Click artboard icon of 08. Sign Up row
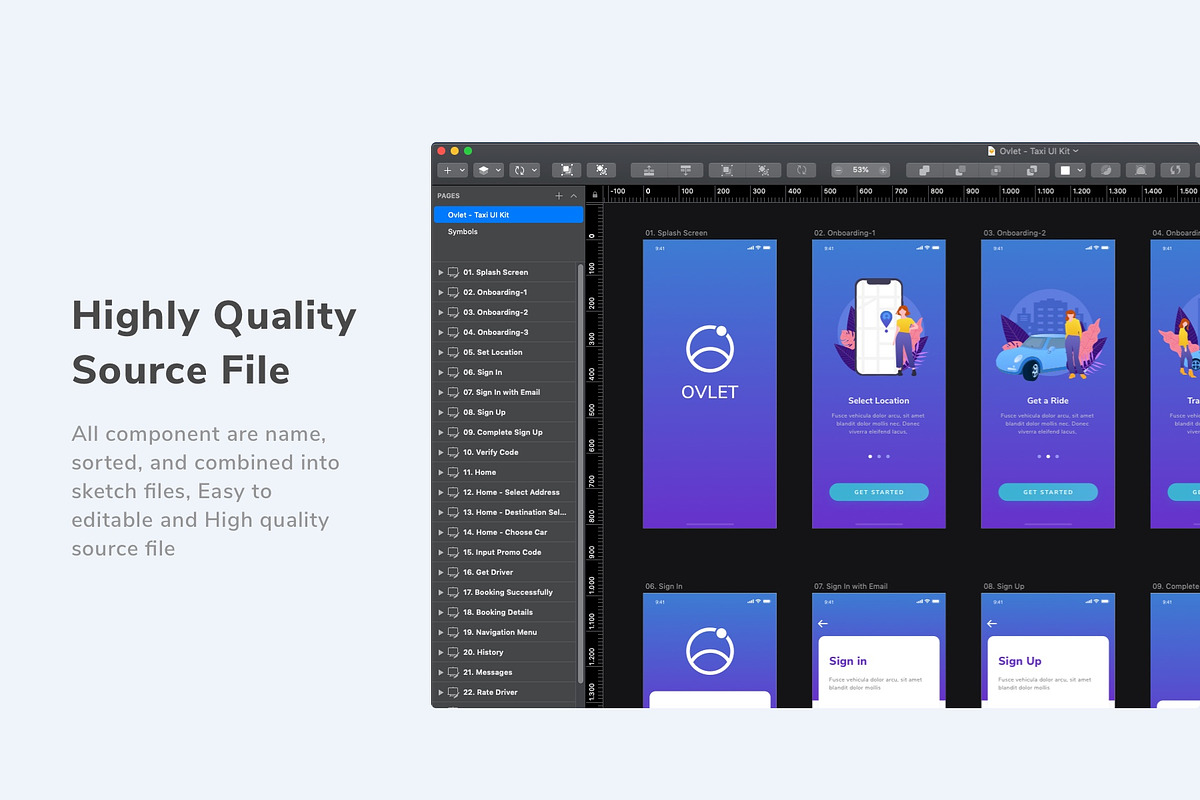Image resolution: width=1200 pixels, height=800 pixels. click(x=453, y=412)
